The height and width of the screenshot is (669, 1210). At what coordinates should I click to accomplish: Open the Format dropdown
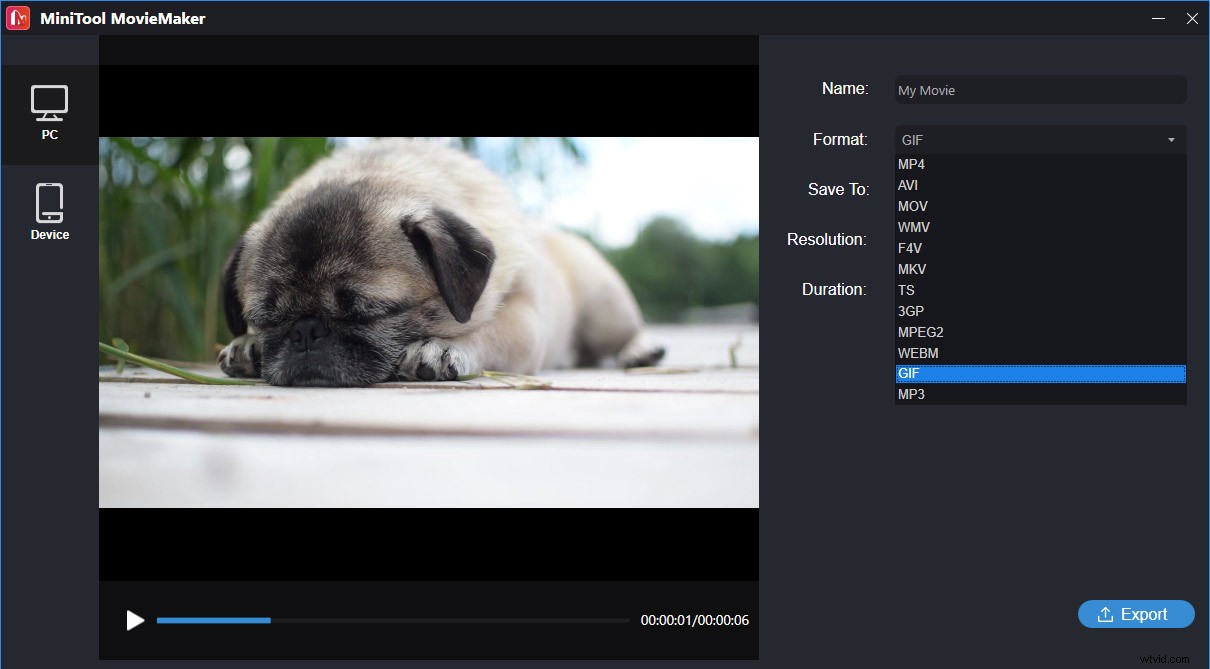(1040, 139)
